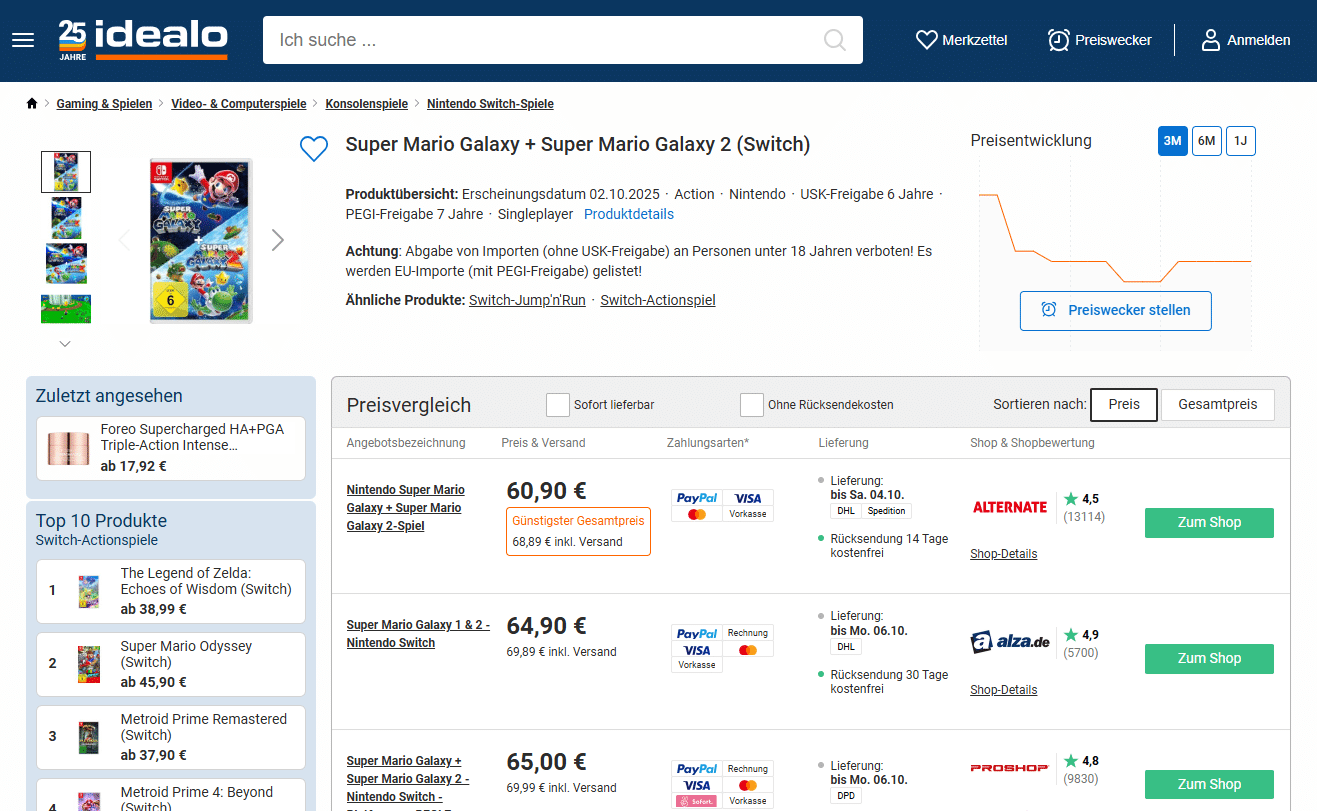The image size is (1317, 811).
Task: Click the search magnifier icon
Action: point(834,40)
